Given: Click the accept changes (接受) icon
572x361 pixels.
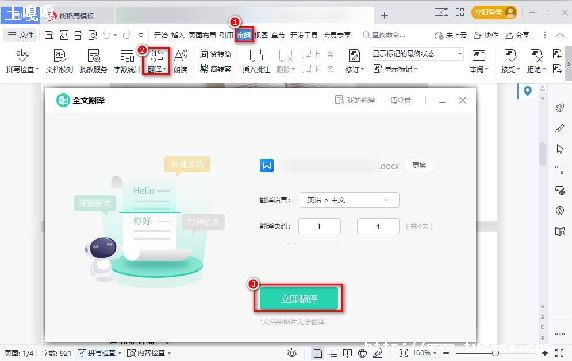Looking at the screenshot, I should [x=510, y=61].
